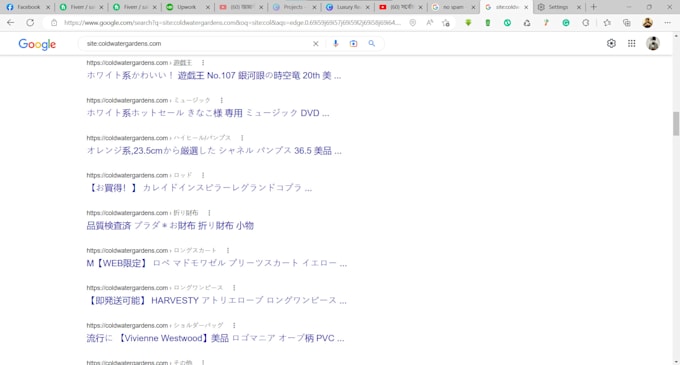Start voice search with the microphone icon
This screenshot has width=680, height=365.
click(335, 43)
